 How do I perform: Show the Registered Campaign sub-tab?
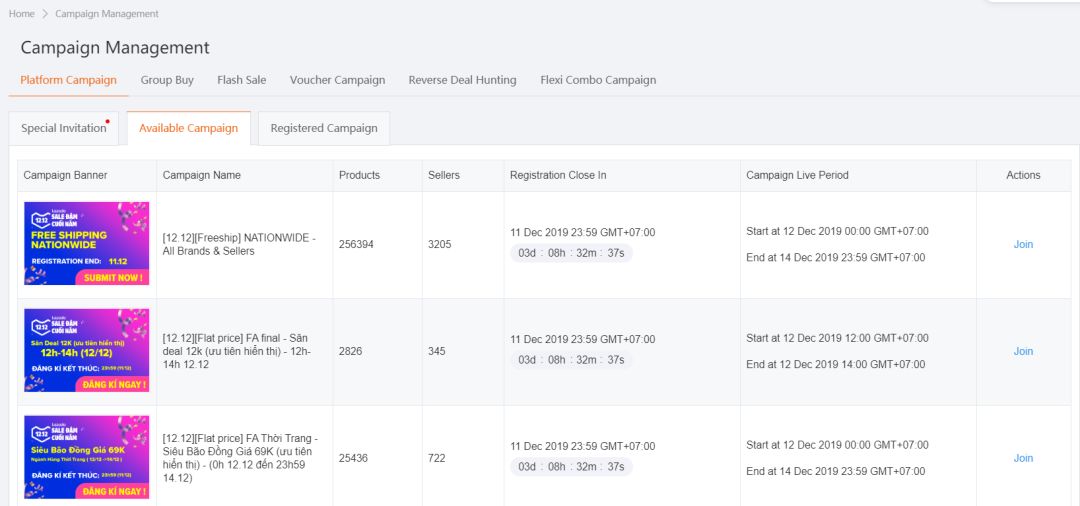[324, 128]
